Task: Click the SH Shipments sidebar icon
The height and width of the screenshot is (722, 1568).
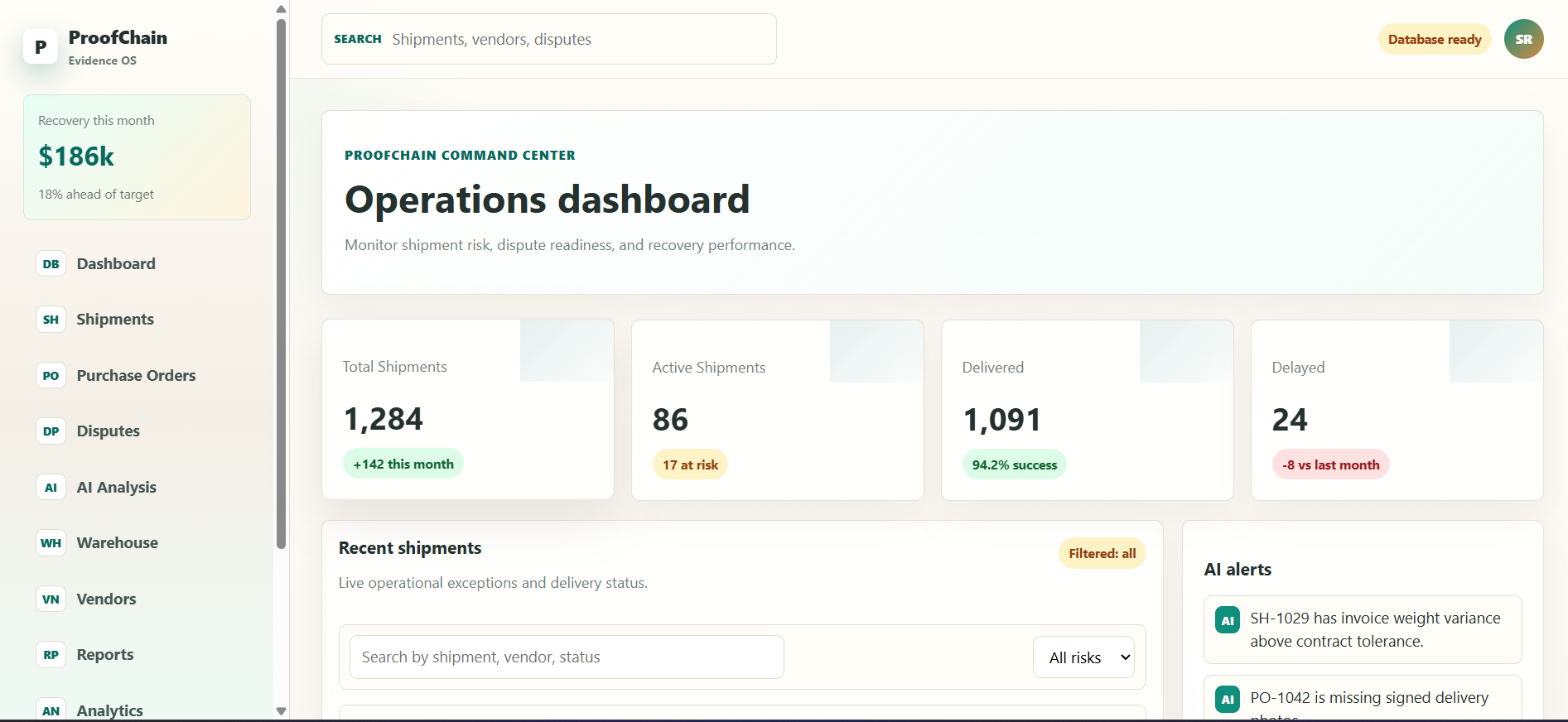Action: 51,320
